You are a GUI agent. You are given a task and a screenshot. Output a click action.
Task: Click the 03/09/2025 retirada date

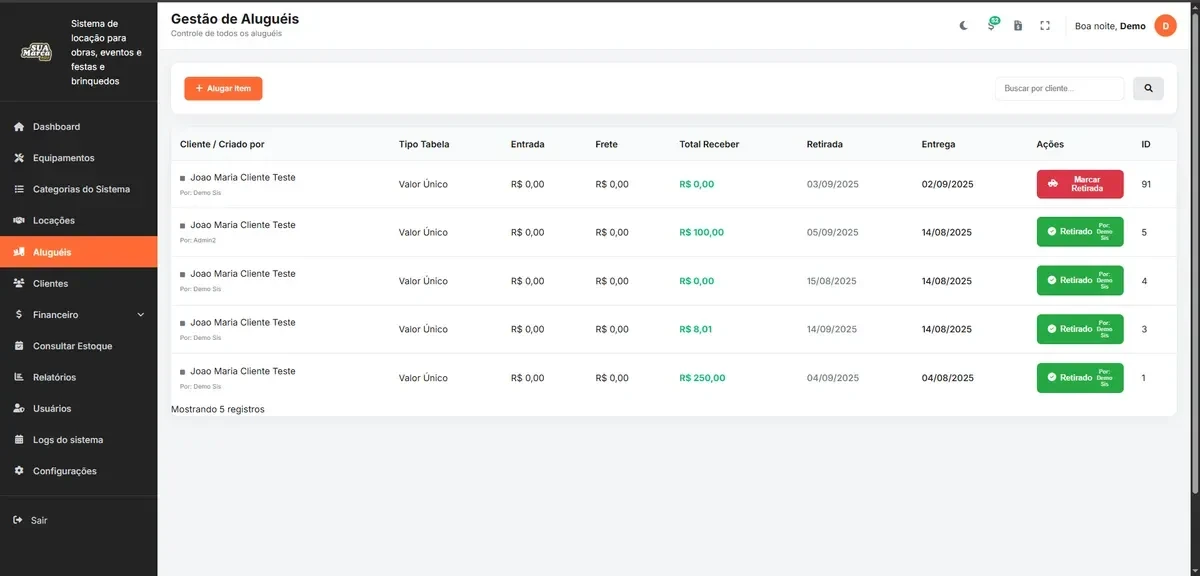click(x=832, y=184)
